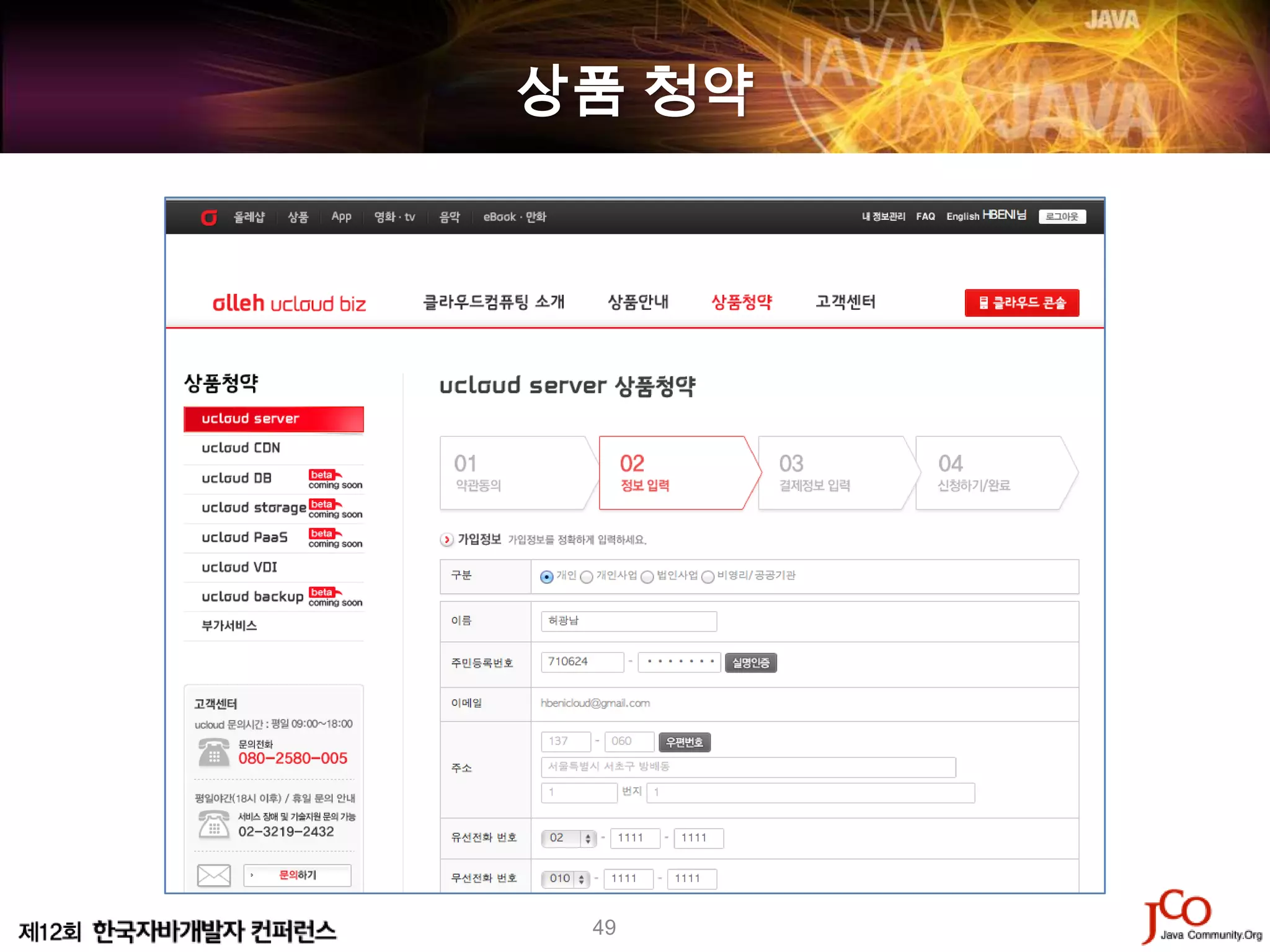The width and height of the screenshot is (1270, 952).
Task: Click the red arrow icon beside 가입정보
Action: (446, 540)
